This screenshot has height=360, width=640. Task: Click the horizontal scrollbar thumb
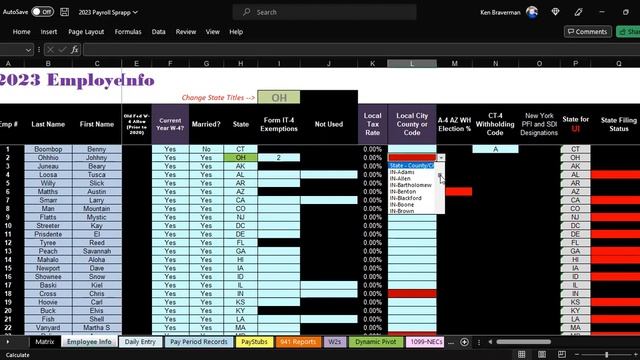524,342
